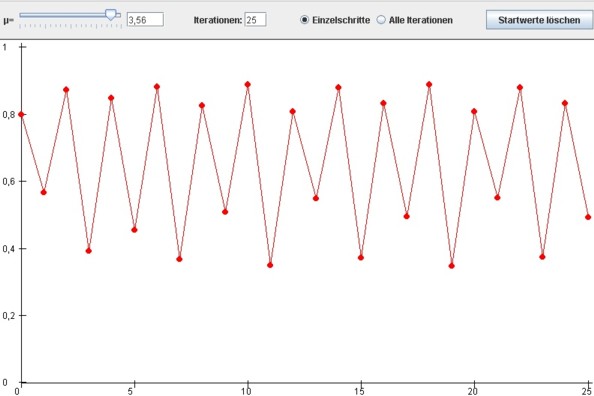
Task: Click the lowest data point at iteration 19
Action: [452, 266]
